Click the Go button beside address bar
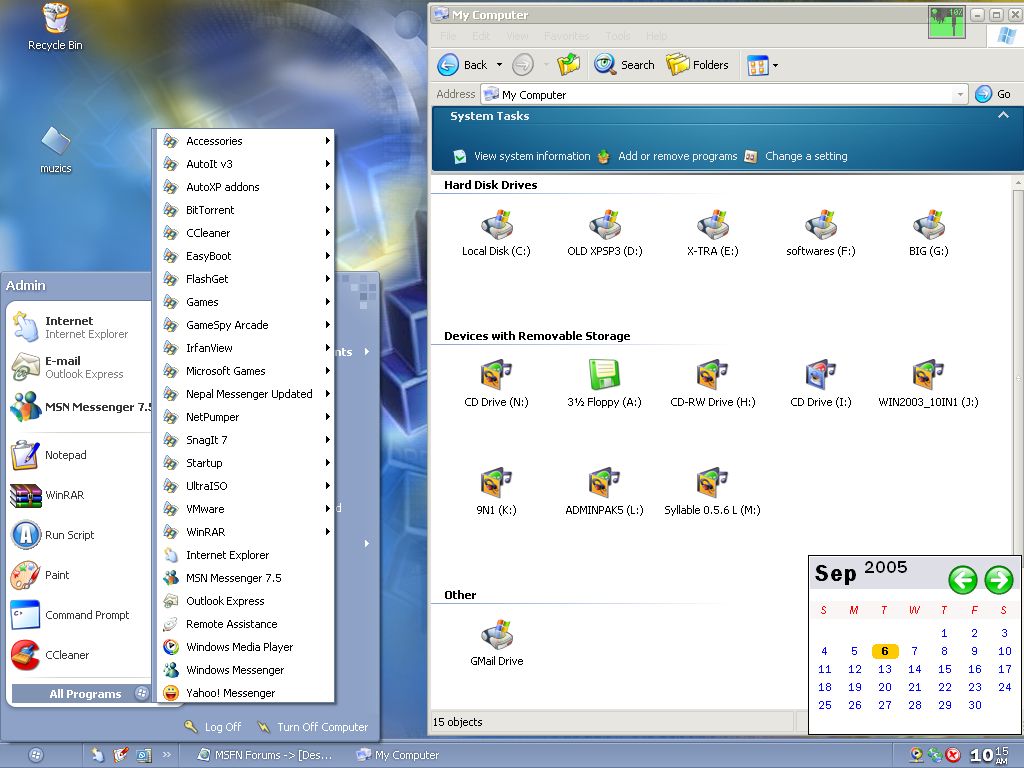 click(993, 95)
